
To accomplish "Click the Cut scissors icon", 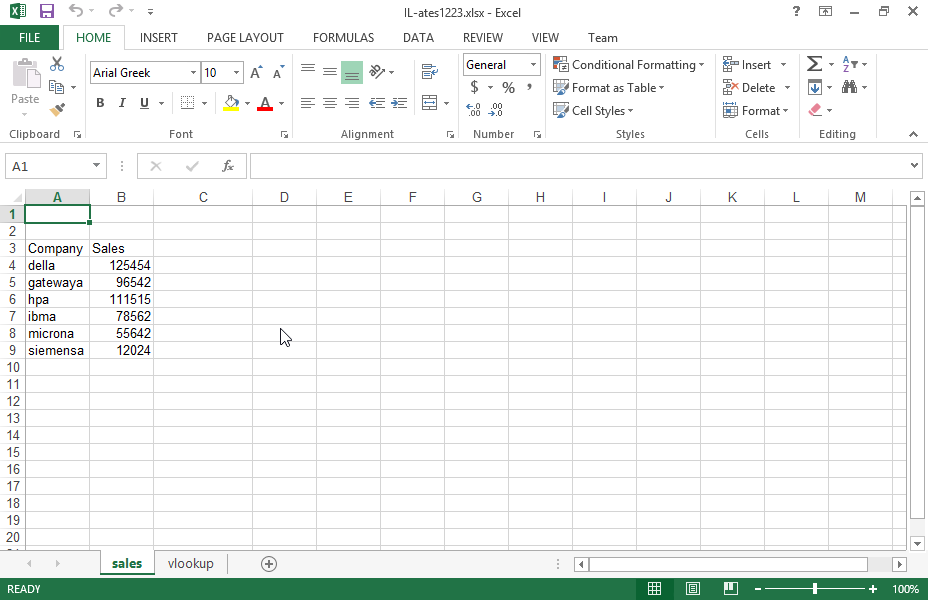I will point(57,64).
